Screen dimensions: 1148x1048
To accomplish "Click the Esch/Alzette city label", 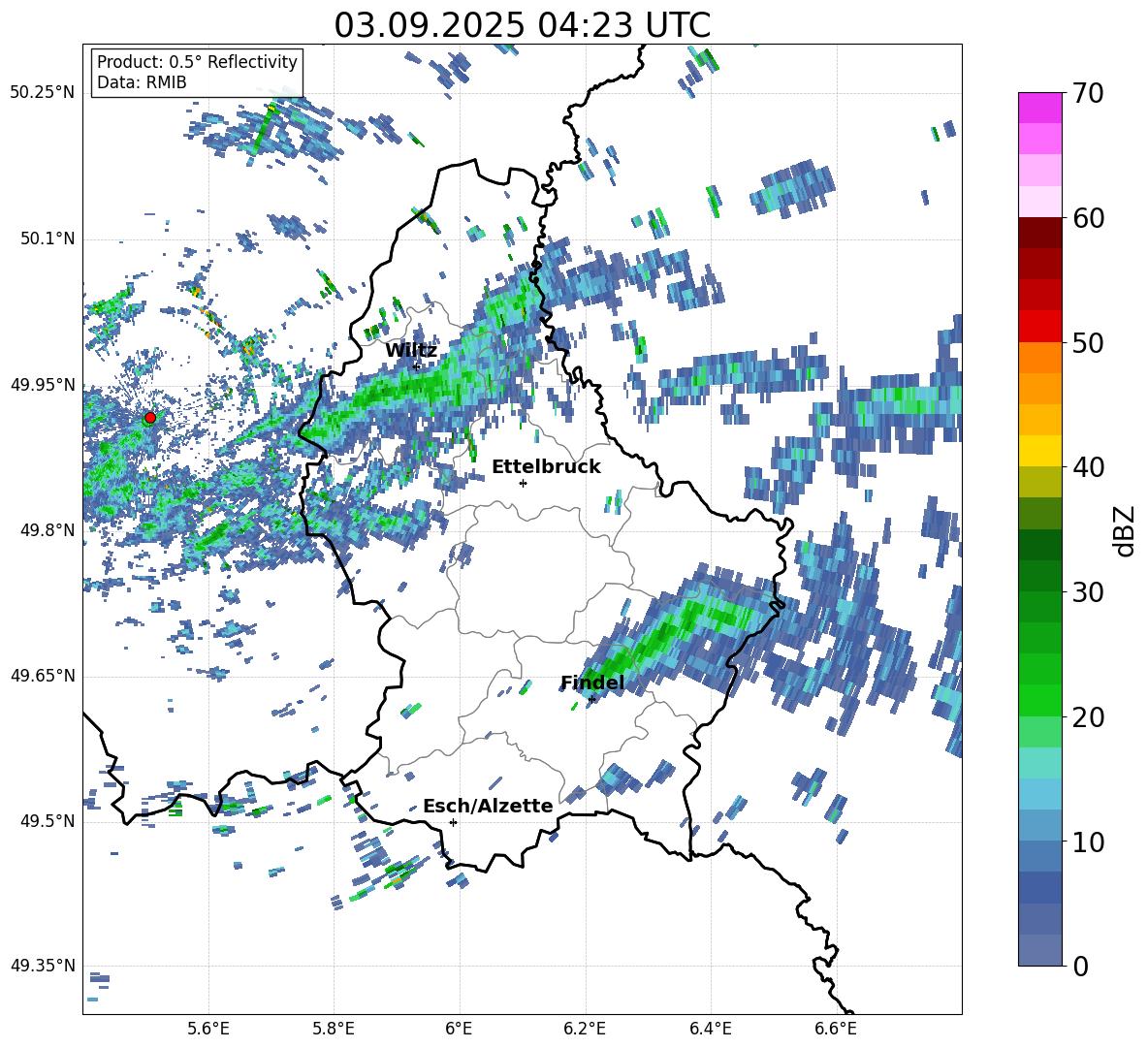I will [488, 806].
